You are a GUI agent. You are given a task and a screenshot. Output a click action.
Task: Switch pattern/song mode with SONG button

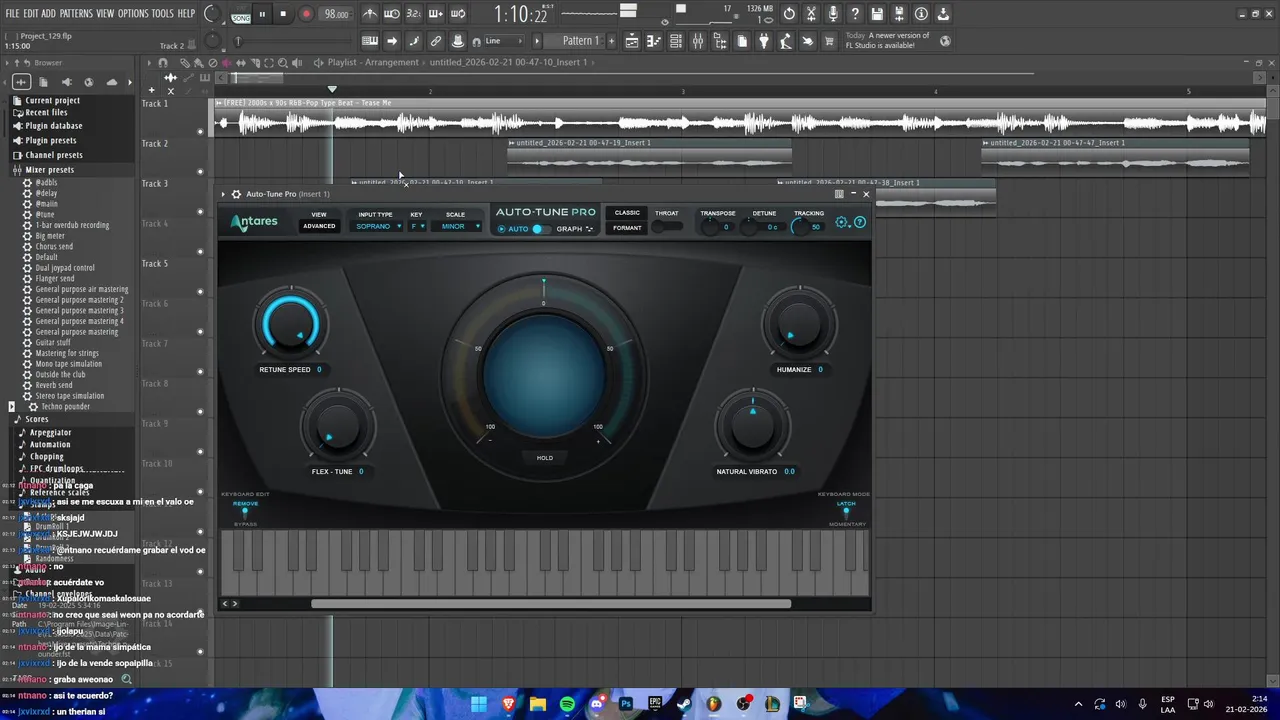pos(241,17)
